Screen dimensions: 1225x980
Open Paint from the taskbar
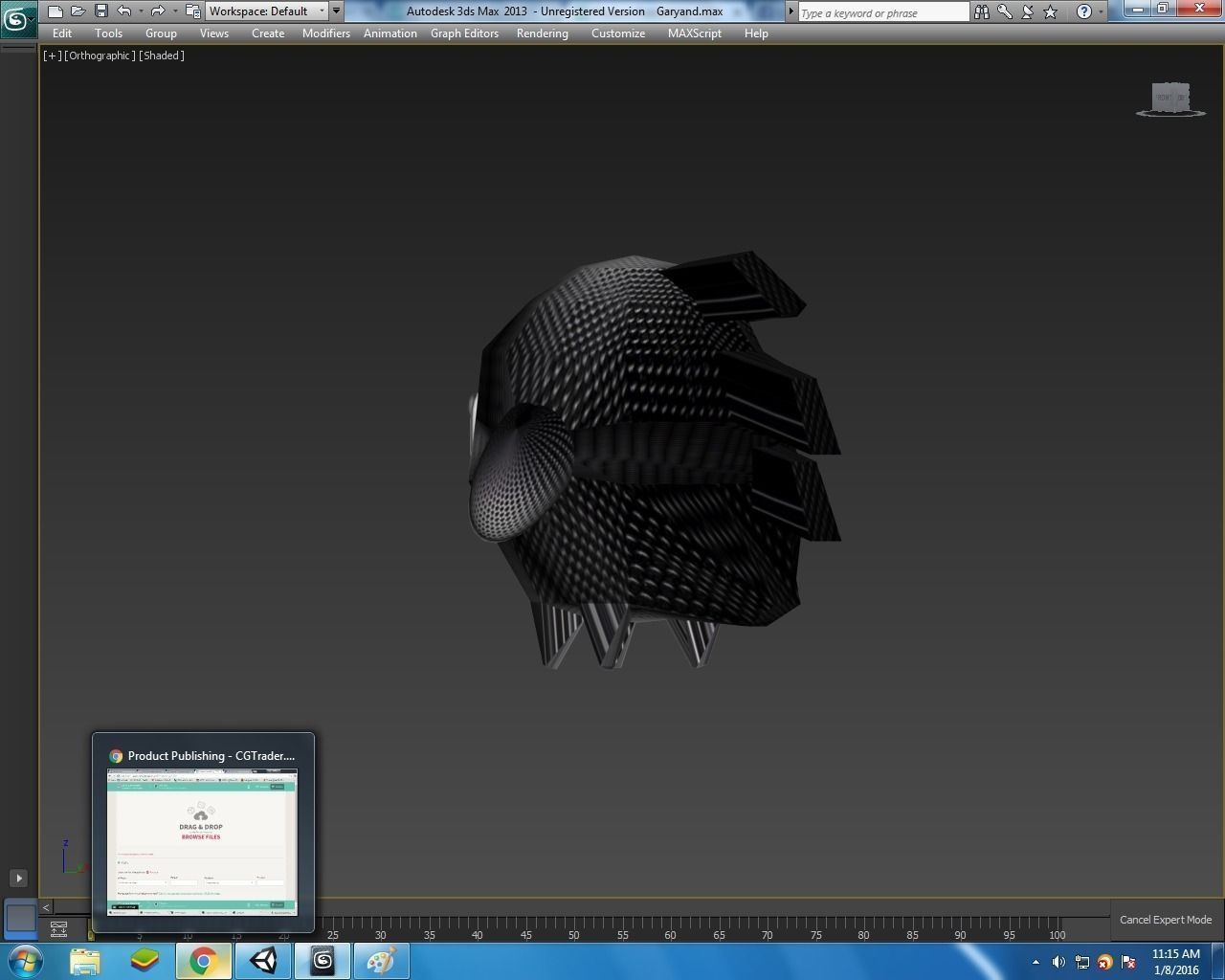pyautogui.click(x=381, y=961)
